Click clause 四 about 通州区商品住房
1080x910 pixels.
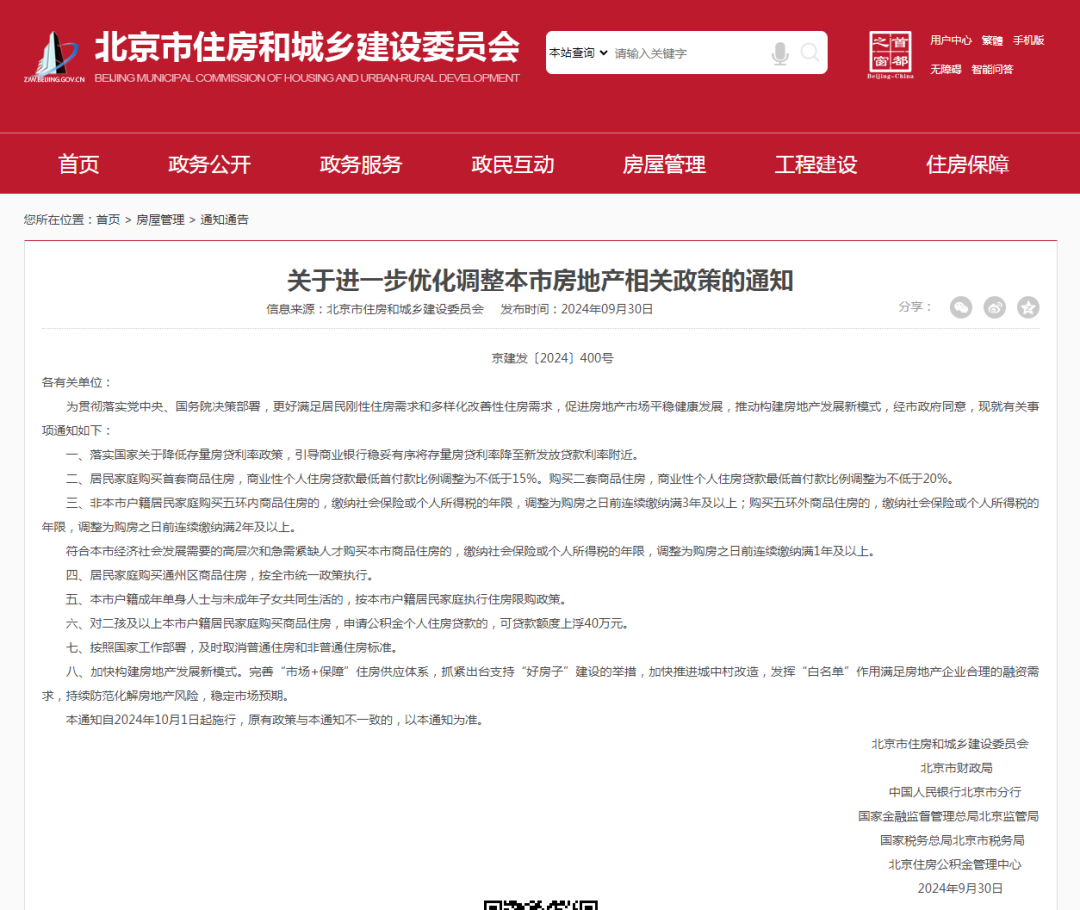(x=220, y=575)
